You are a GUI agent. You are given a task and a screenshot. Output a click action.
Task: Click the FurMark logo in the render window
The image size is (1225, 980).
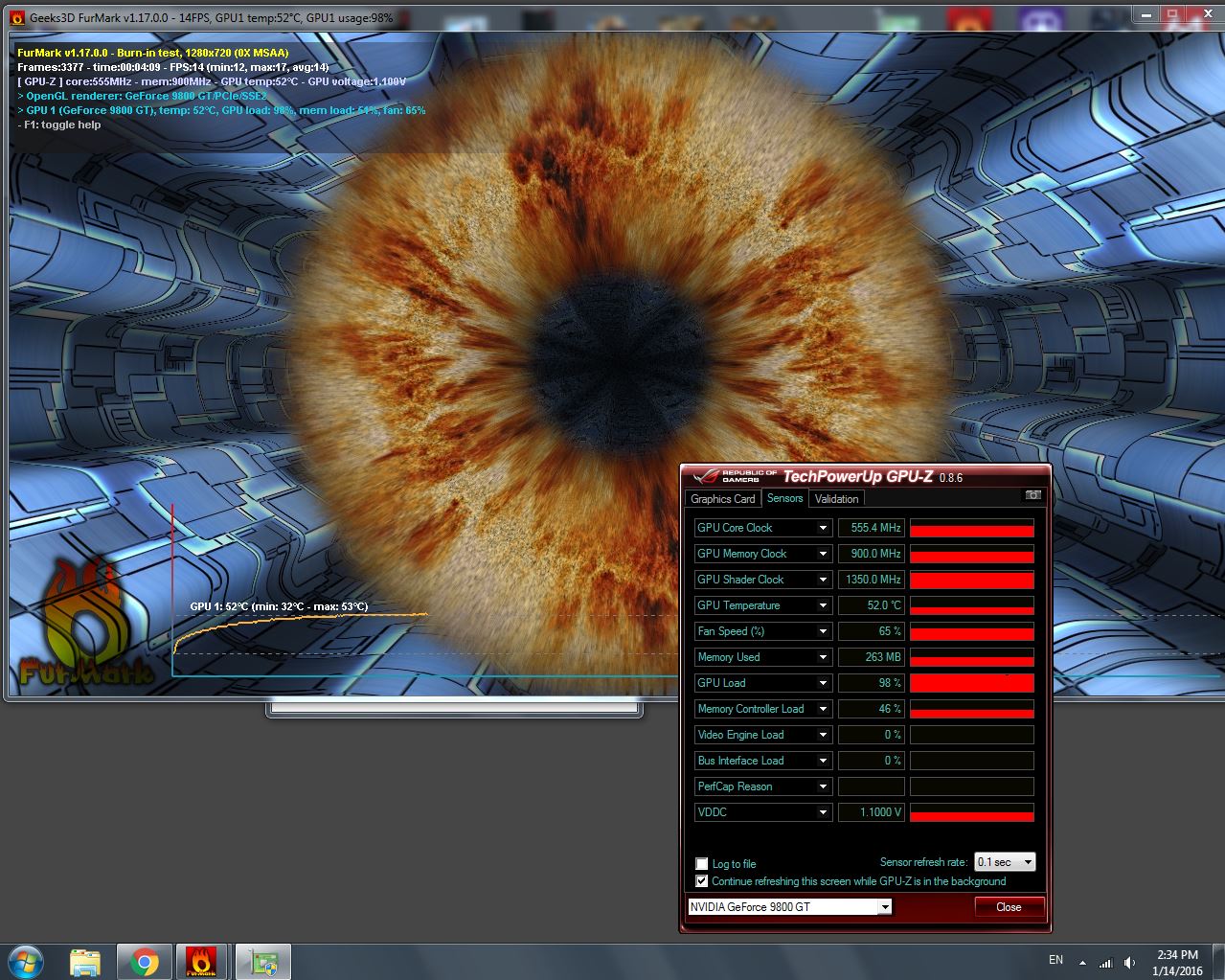point(84,623)
